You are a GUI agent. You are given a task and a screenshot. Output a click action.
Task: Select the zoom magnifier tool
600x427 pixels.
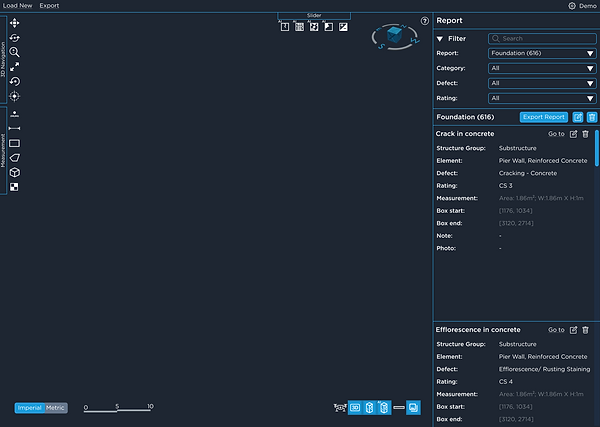pos(15,52)
